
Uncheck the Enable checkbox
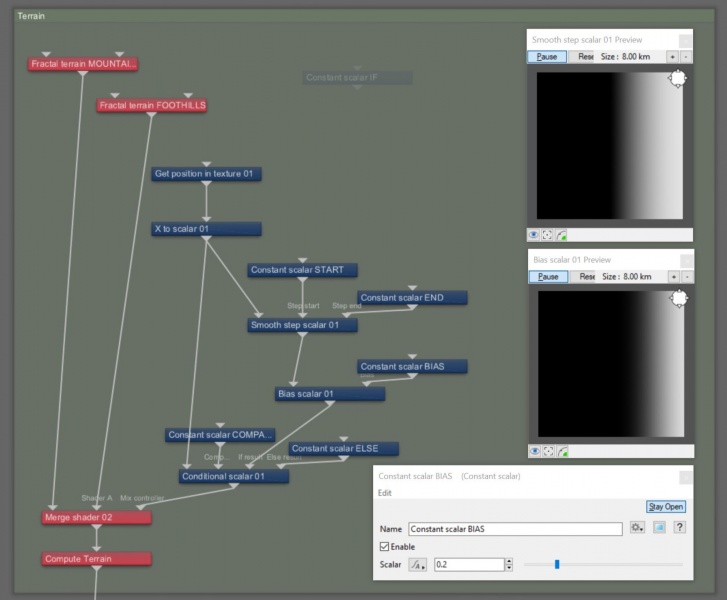(x=384, y=547)
